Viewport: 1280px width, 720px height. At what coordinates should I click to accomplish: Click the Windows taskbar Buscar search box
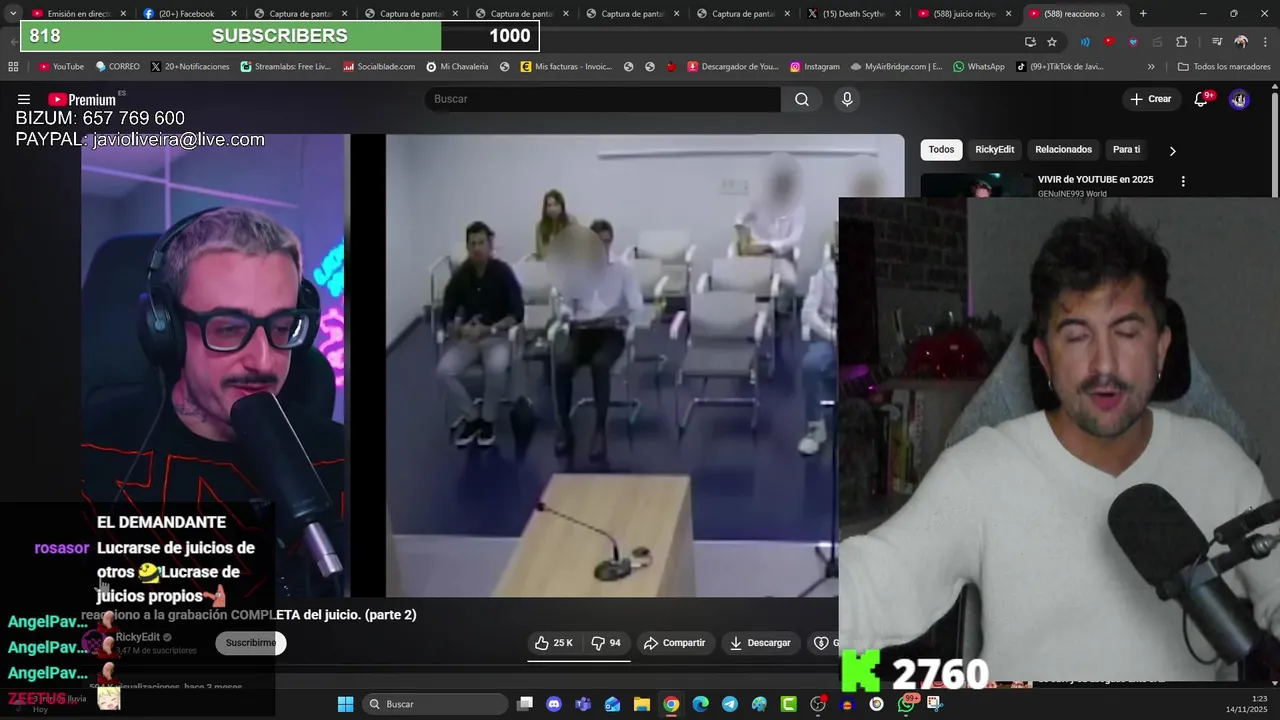pos(434,704)
